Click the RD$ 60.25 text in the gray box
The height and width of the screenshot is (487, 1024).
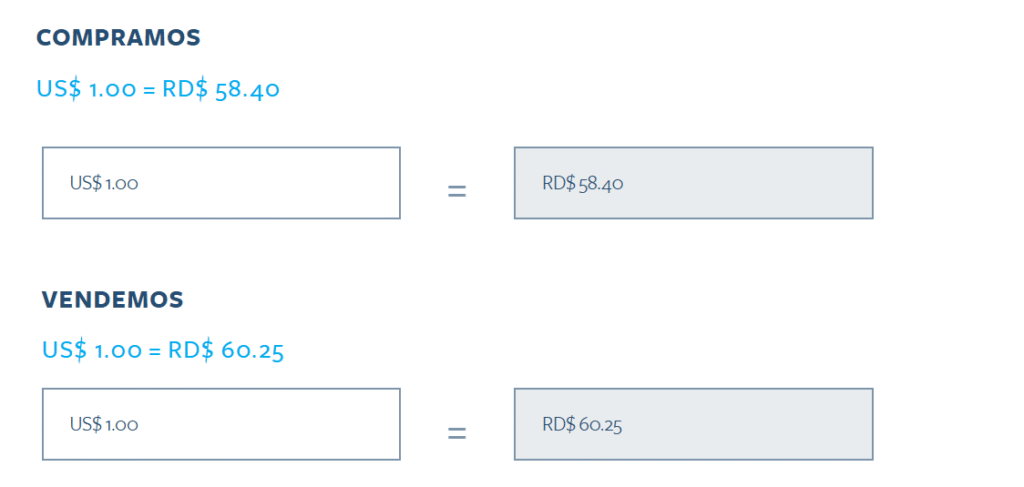pos(583,425)
